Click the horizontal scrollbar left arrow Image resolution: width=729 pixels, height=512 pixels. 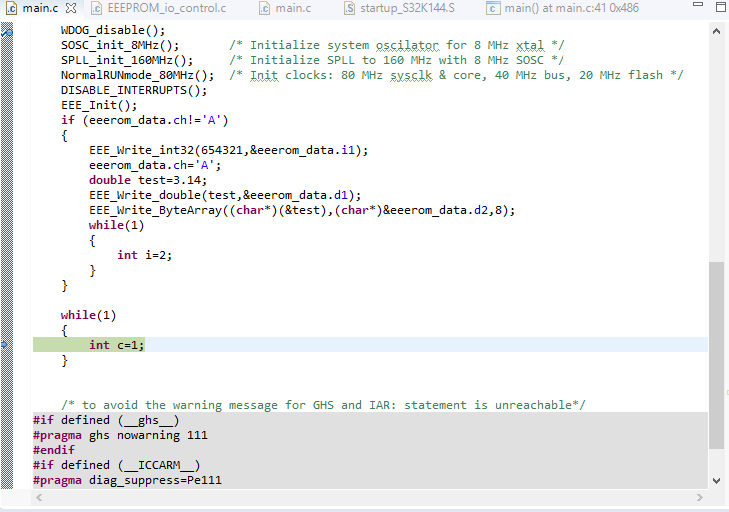click(39, 498)
